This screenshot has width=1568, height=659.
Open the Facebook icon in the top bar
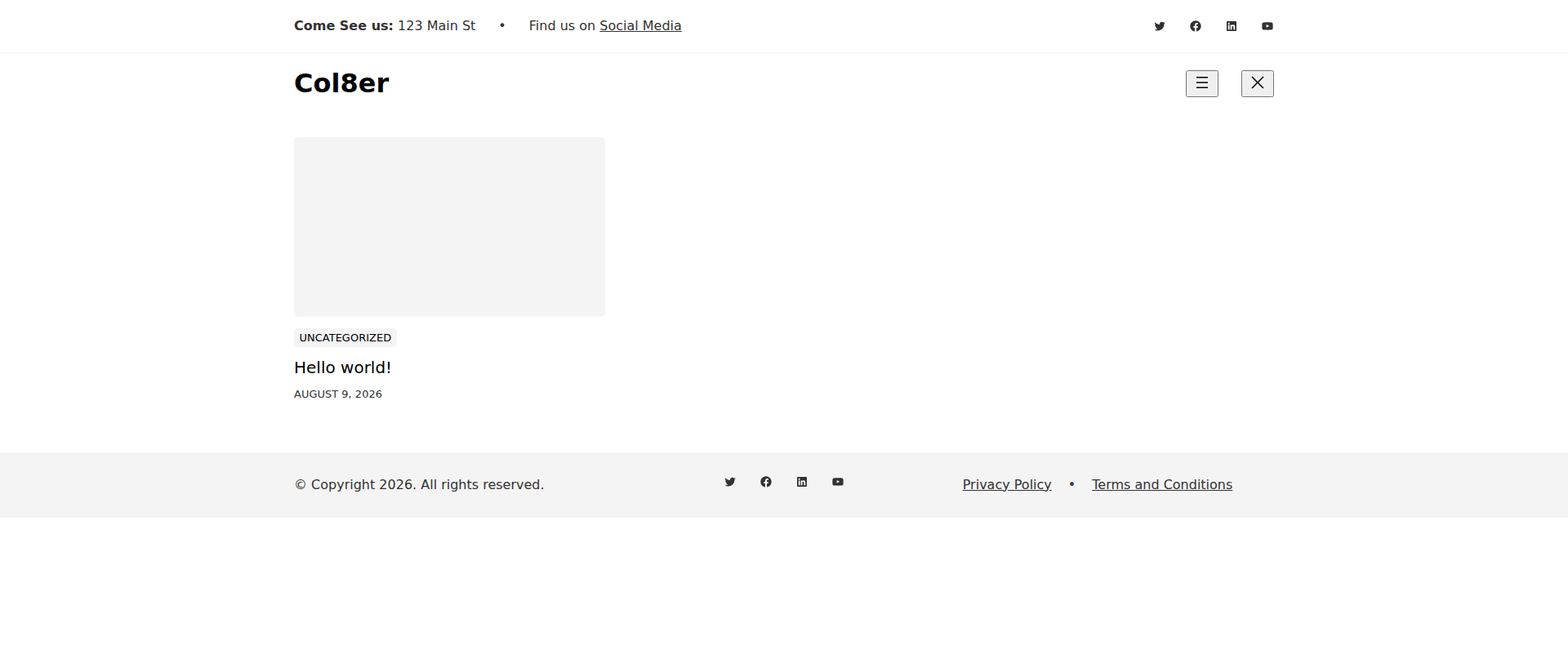click(x=1196, y=26)
